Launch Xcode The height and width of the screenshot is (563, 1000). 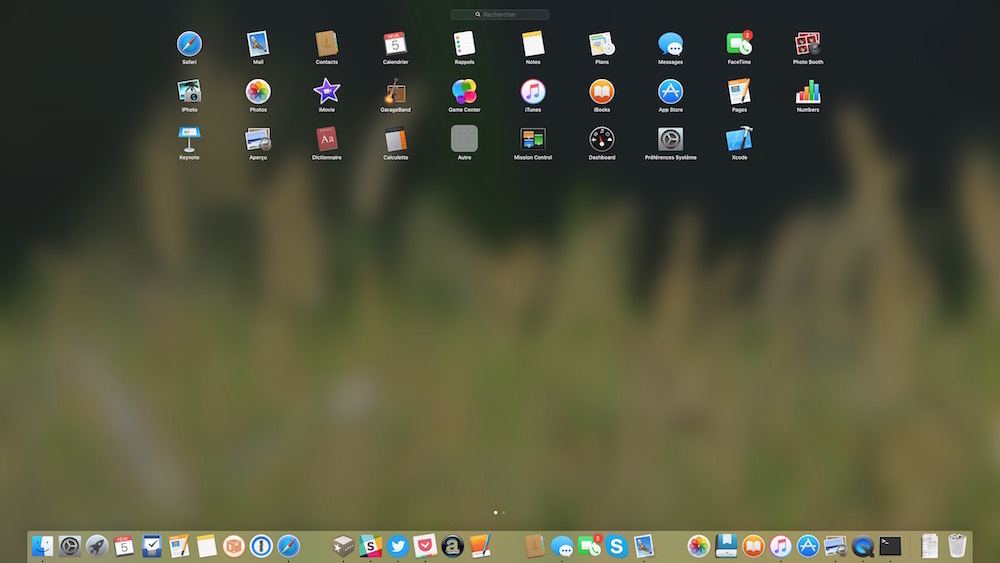pyautogui.click(x=739, y=140)
